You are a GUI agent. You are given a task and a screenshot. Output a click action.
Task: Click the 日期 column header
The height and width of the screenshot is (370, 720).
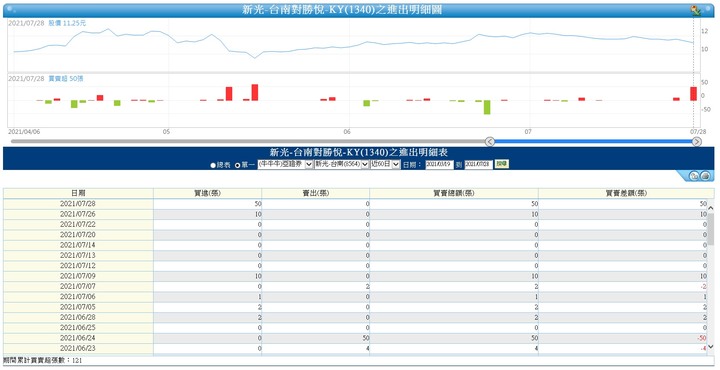(x=78, y=193)
